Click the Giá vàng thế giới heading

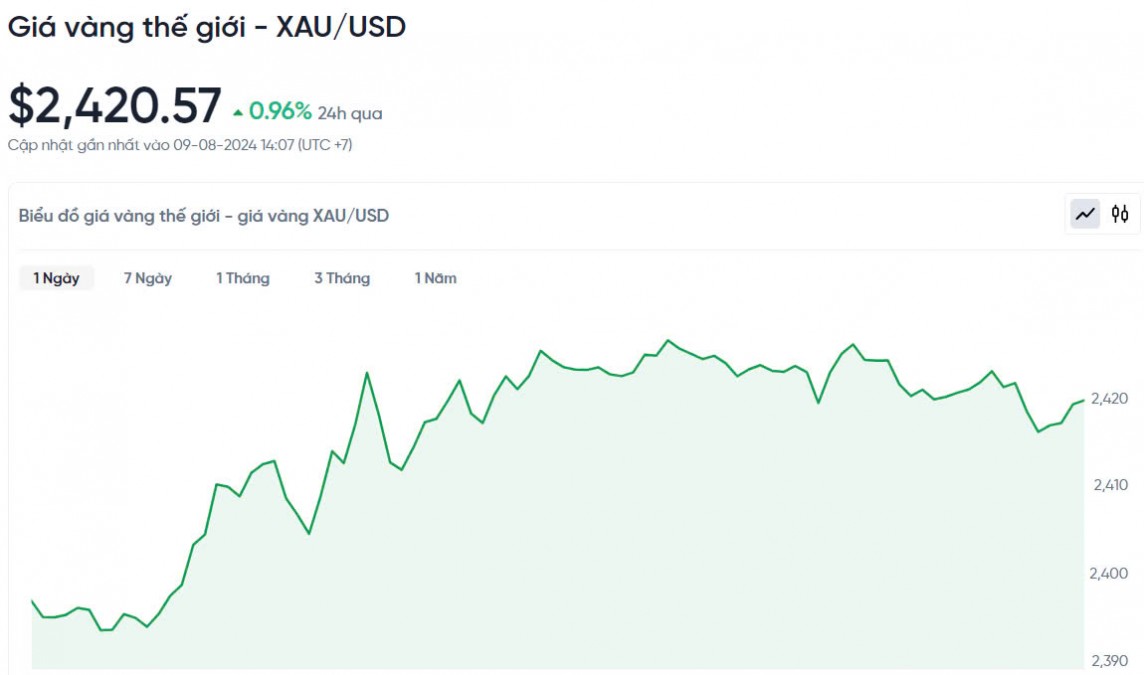[207, 27]
